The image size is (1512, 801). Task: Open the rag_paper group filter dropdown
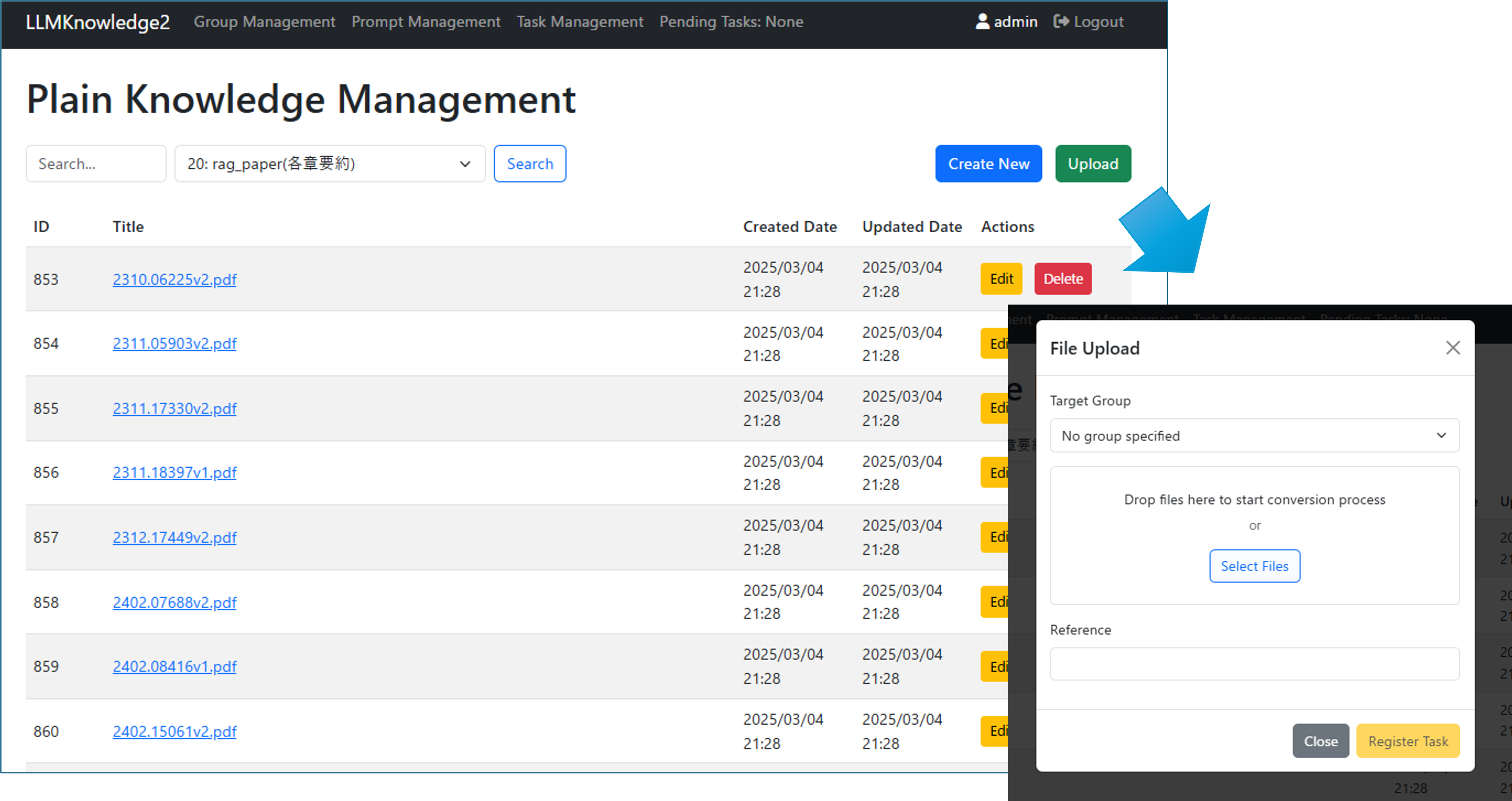click(x=329, y=164)
